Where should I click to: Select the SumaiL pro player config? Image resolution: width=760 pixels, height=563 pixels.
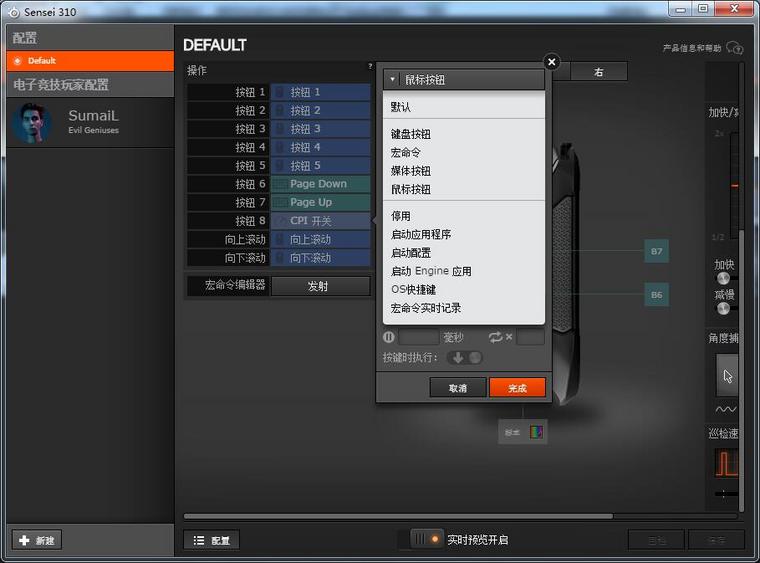[x=90, y=123]
